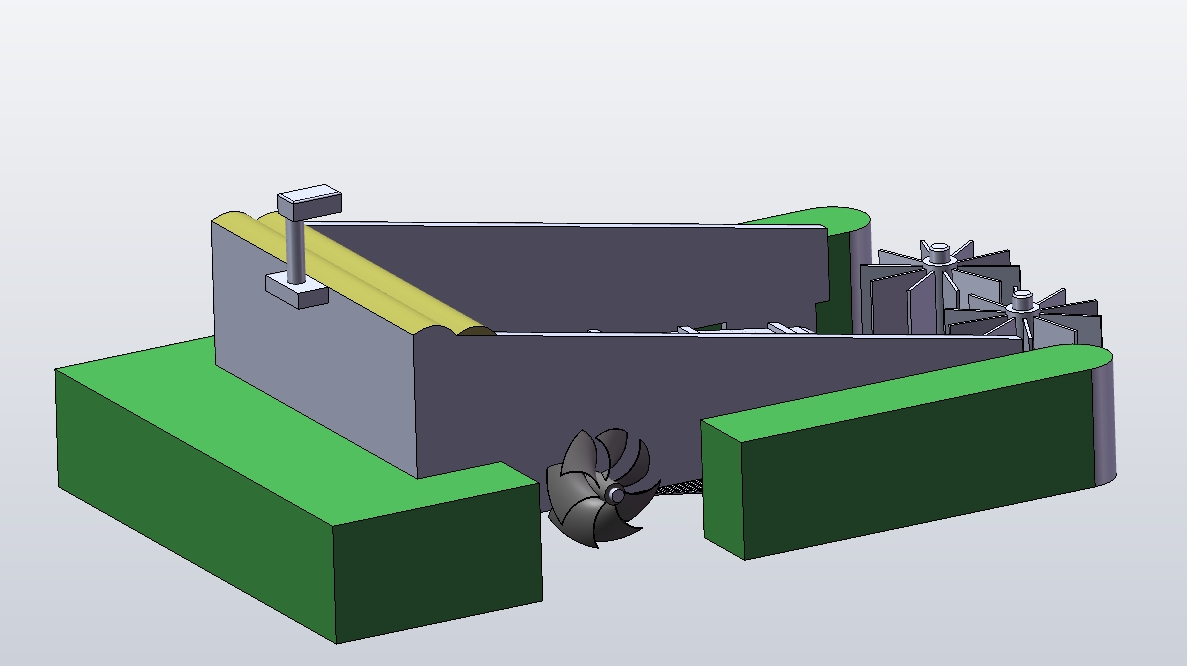Select the lower bracket block under the post
Screen dimensions: 1187x666
tap(297, 291)
